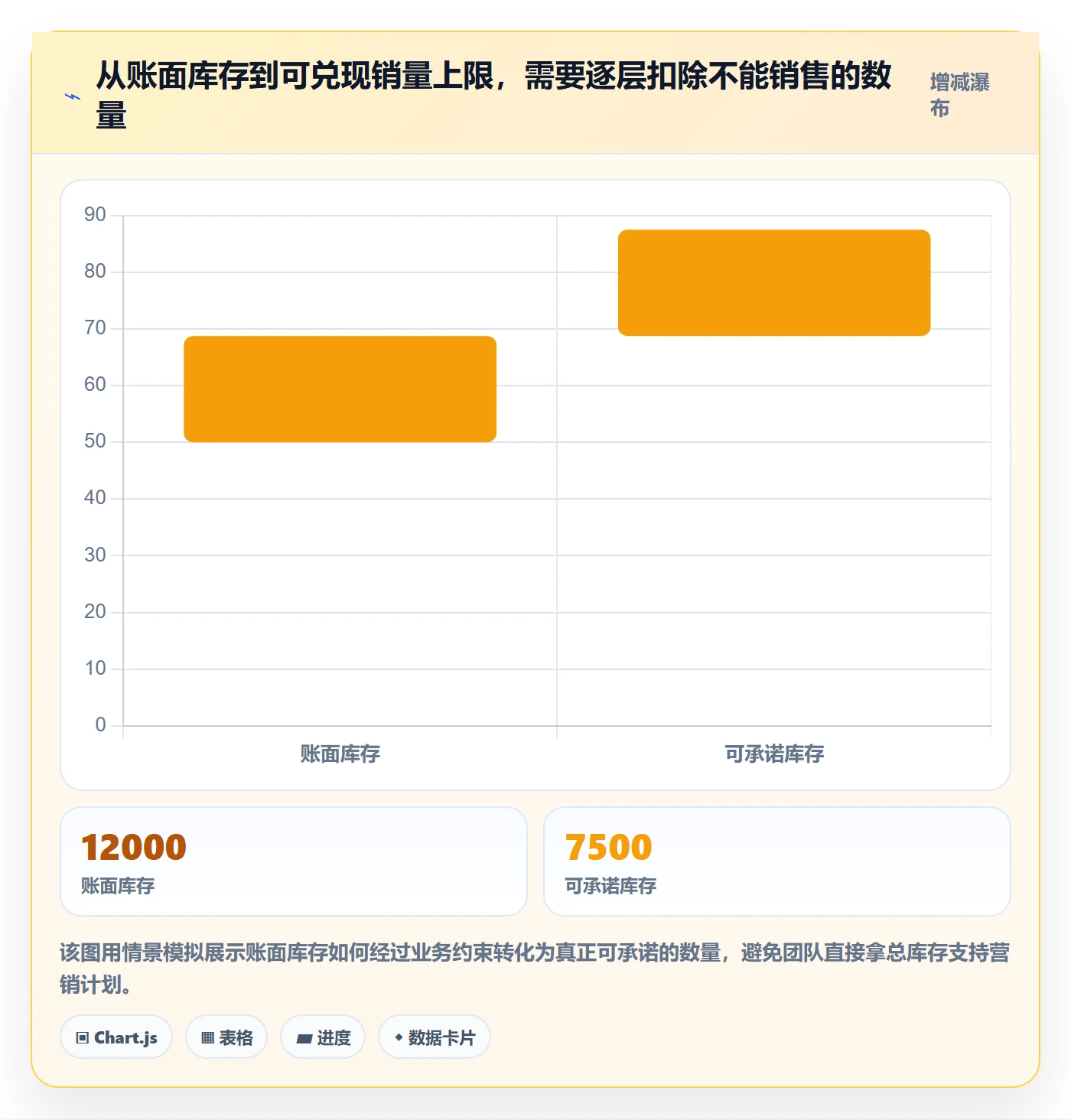This screenshot has height=1120, width=1071.
Task: Click the 20 y-axis tick label
Action: [95, 611]
